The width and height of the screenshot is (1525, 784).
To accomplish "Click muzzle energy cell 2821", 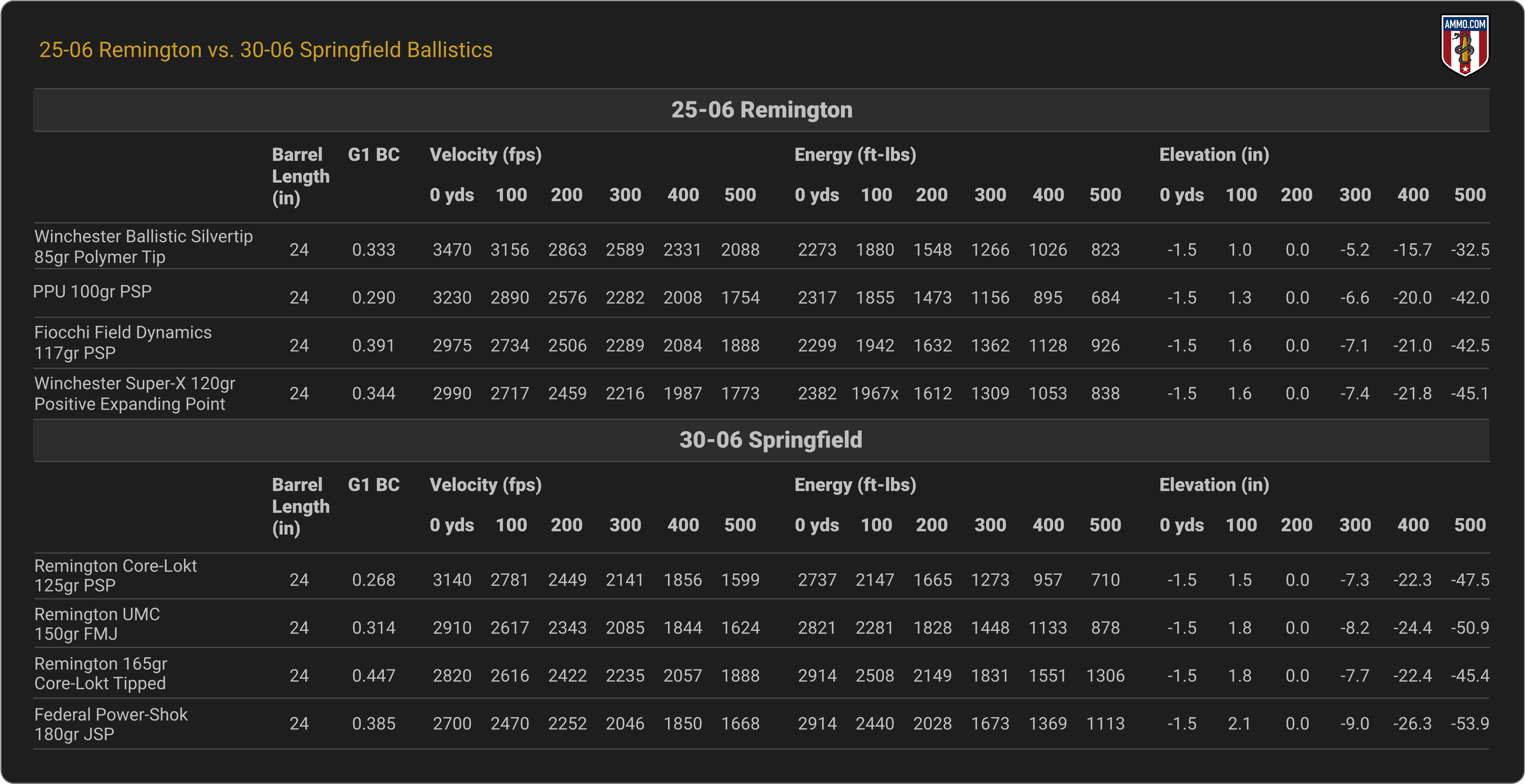I will [817, 628].
